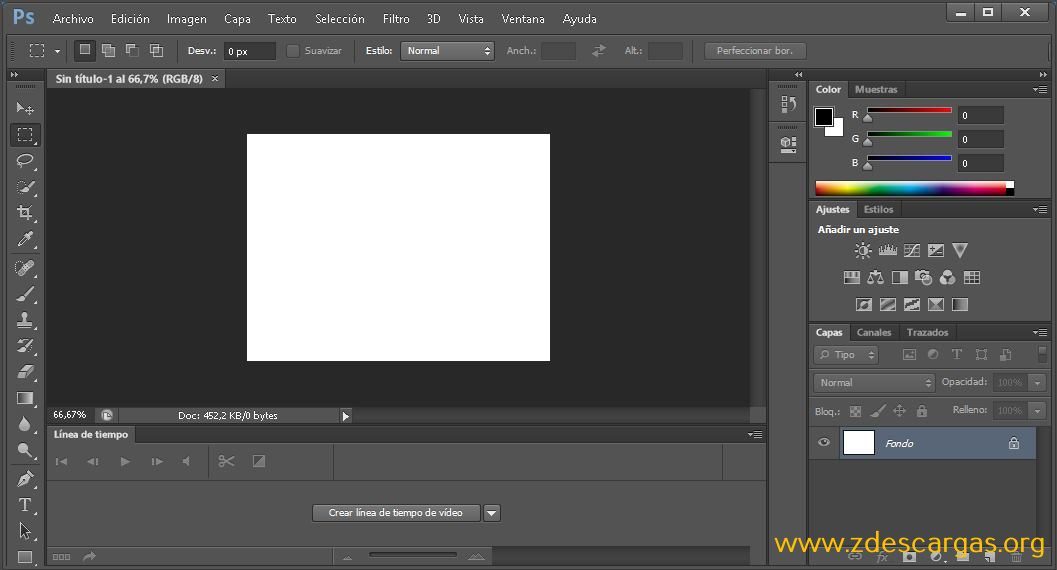Viewport: 1057px width, 570px height.
Task: Select the Spot Healing Brush tool
Action: click(25, 268)
